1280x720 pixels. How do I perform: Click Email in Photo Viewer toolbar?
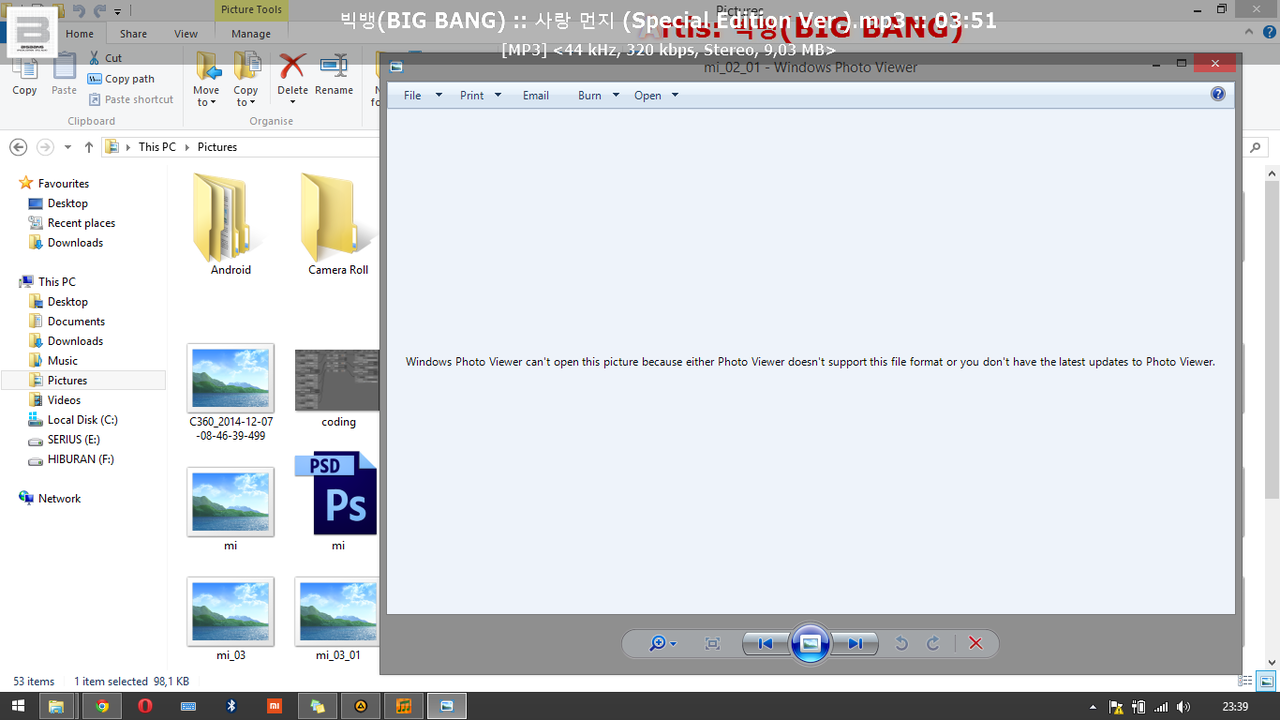536,95
